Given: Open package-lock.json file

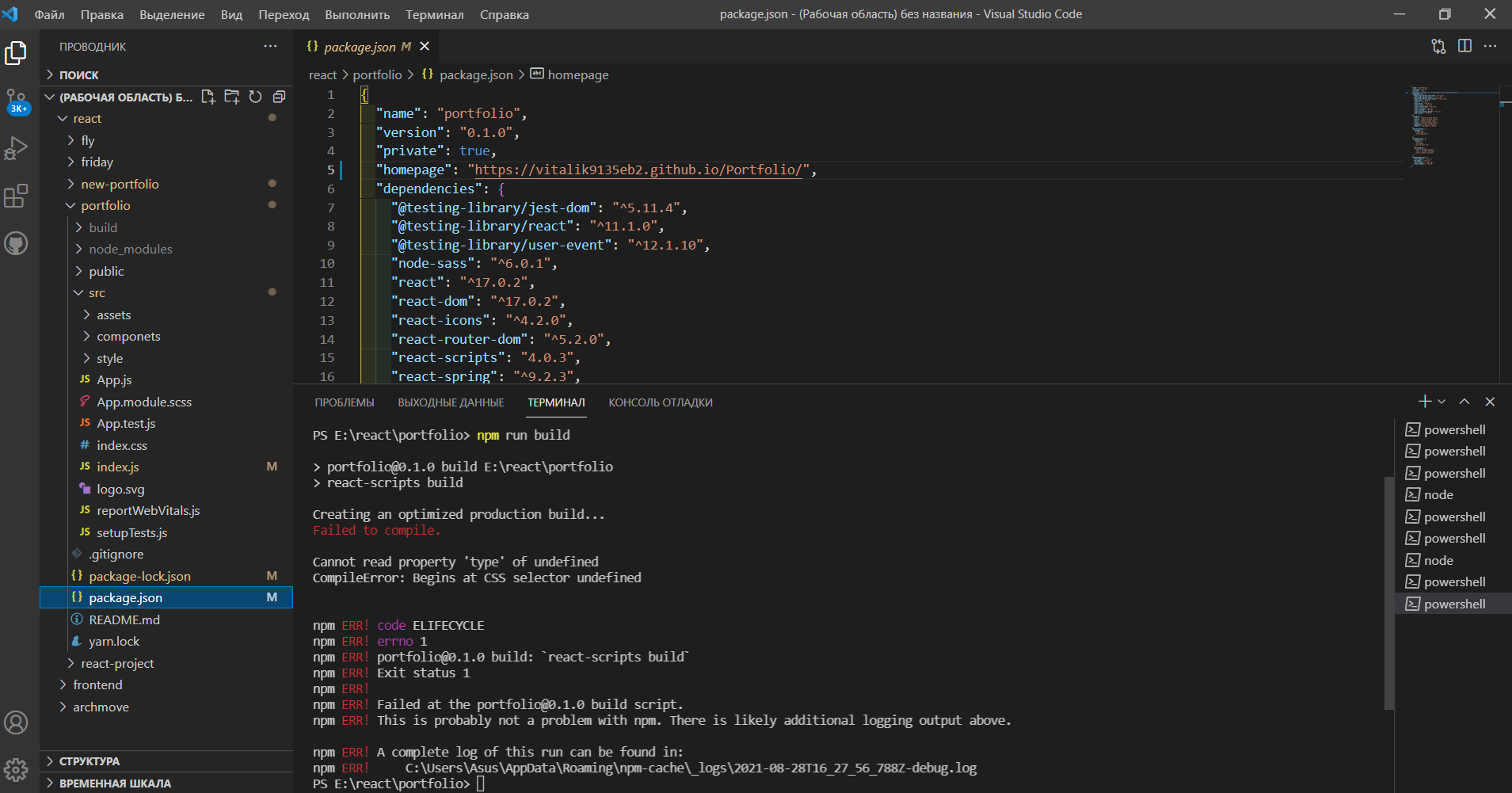Looking at the screenshot, I should coord(166,576).
